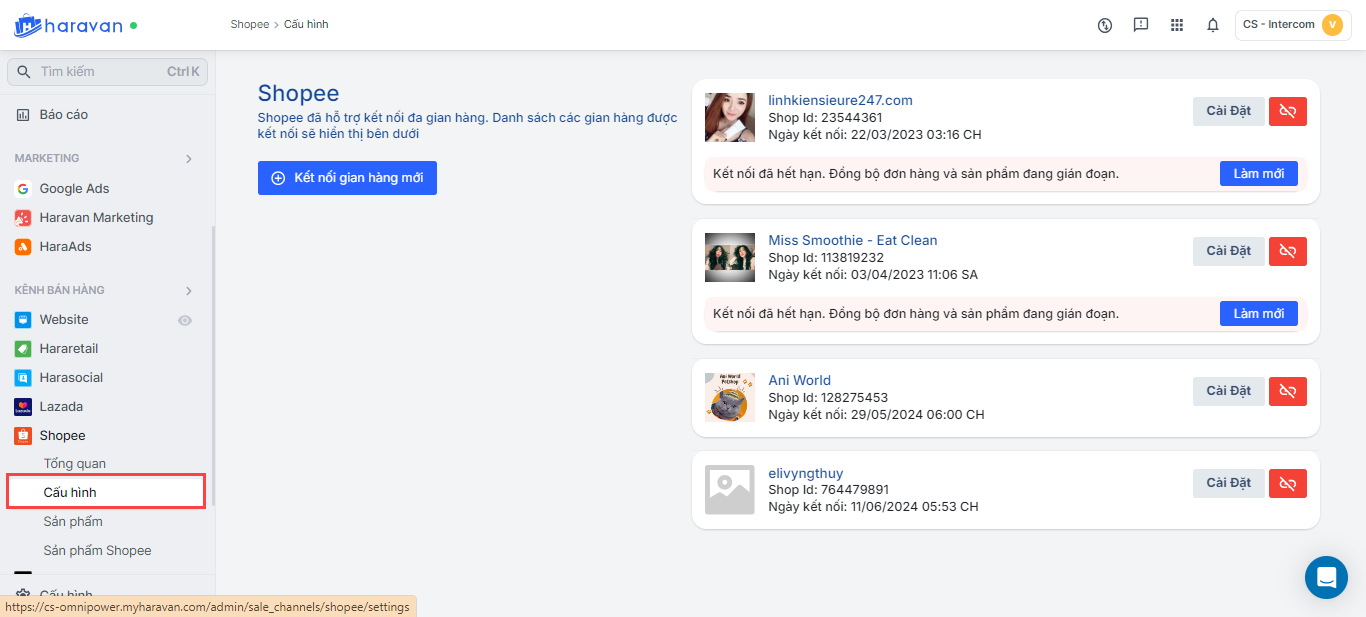Open the CS - Intercom account menu
The width and height of the screenshot is (1366, 617).
[1294, 25]
